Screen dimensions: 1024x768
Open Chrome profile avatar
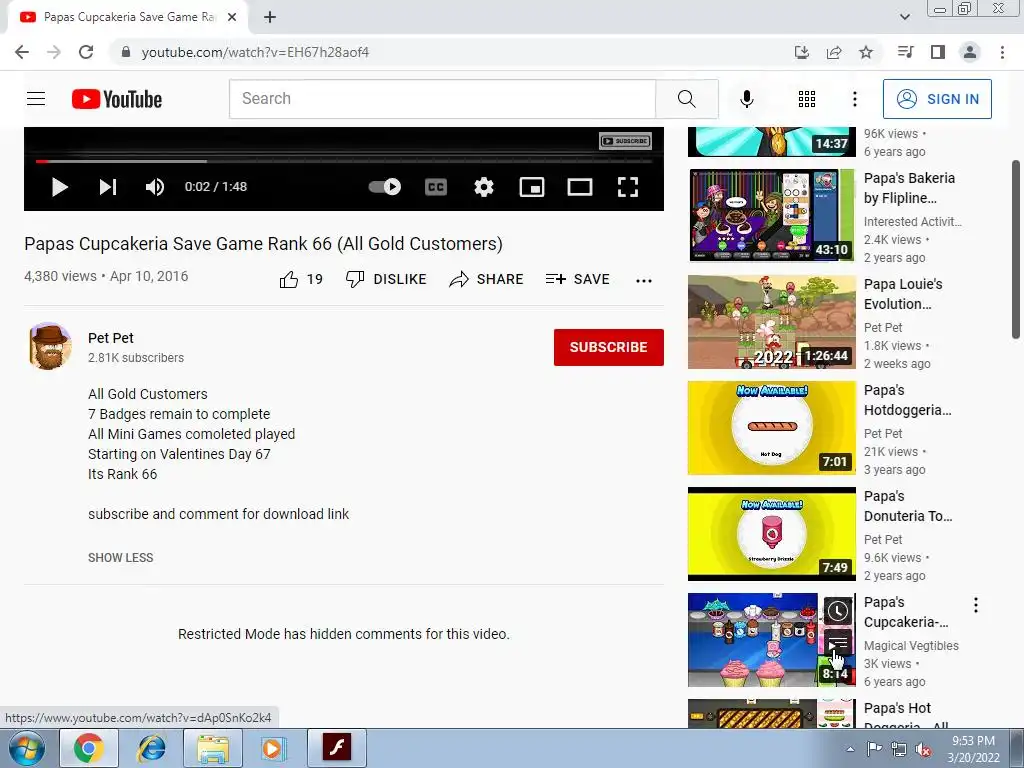pyautogui.click(x=970, y=52)
